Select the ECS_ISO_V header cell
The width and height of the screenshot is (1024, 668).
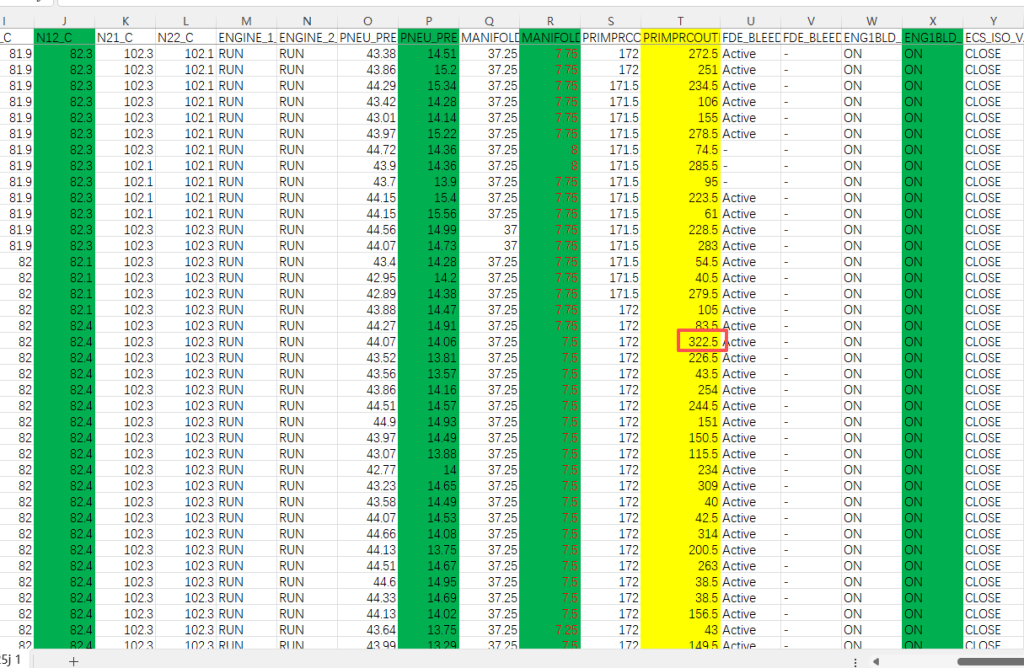tap(993, 37)
